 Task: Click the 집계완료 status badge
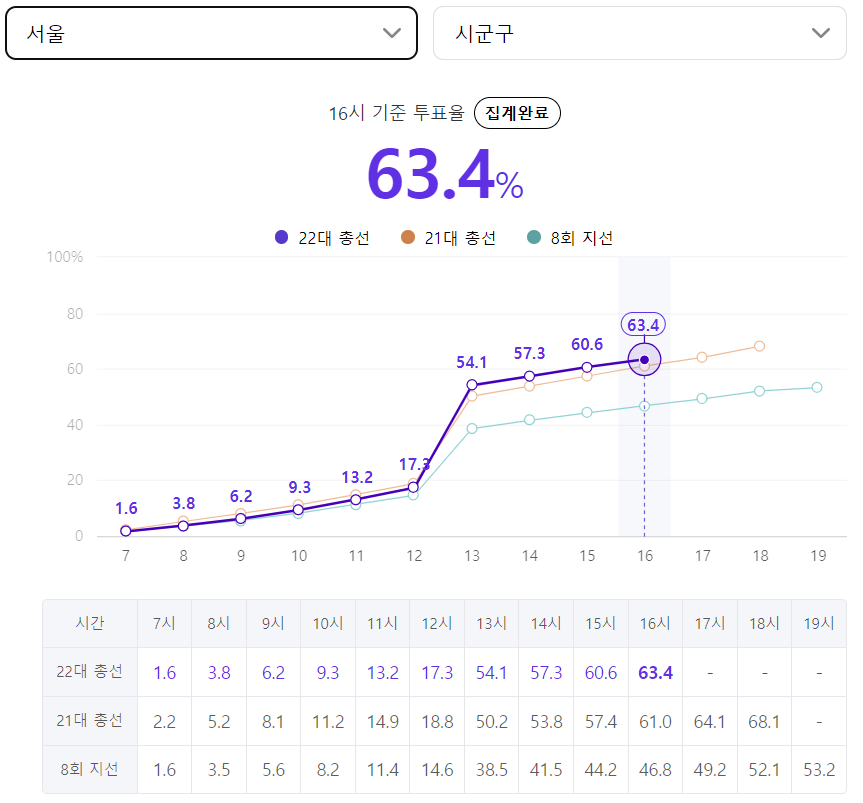point(517,113)
